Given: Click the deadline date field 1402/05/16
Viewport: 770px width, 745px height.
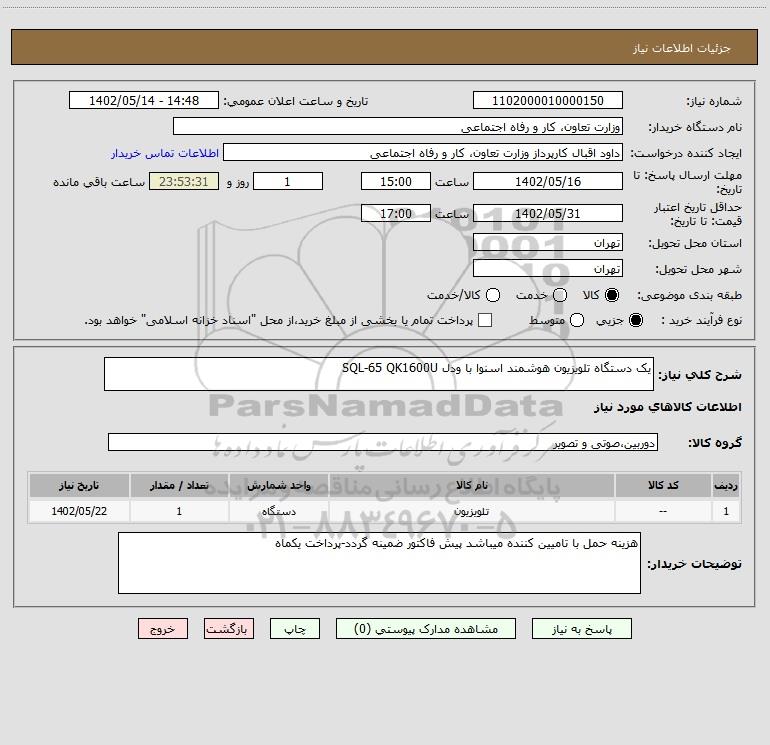Looking at the screenshot, I should [548, 181].
